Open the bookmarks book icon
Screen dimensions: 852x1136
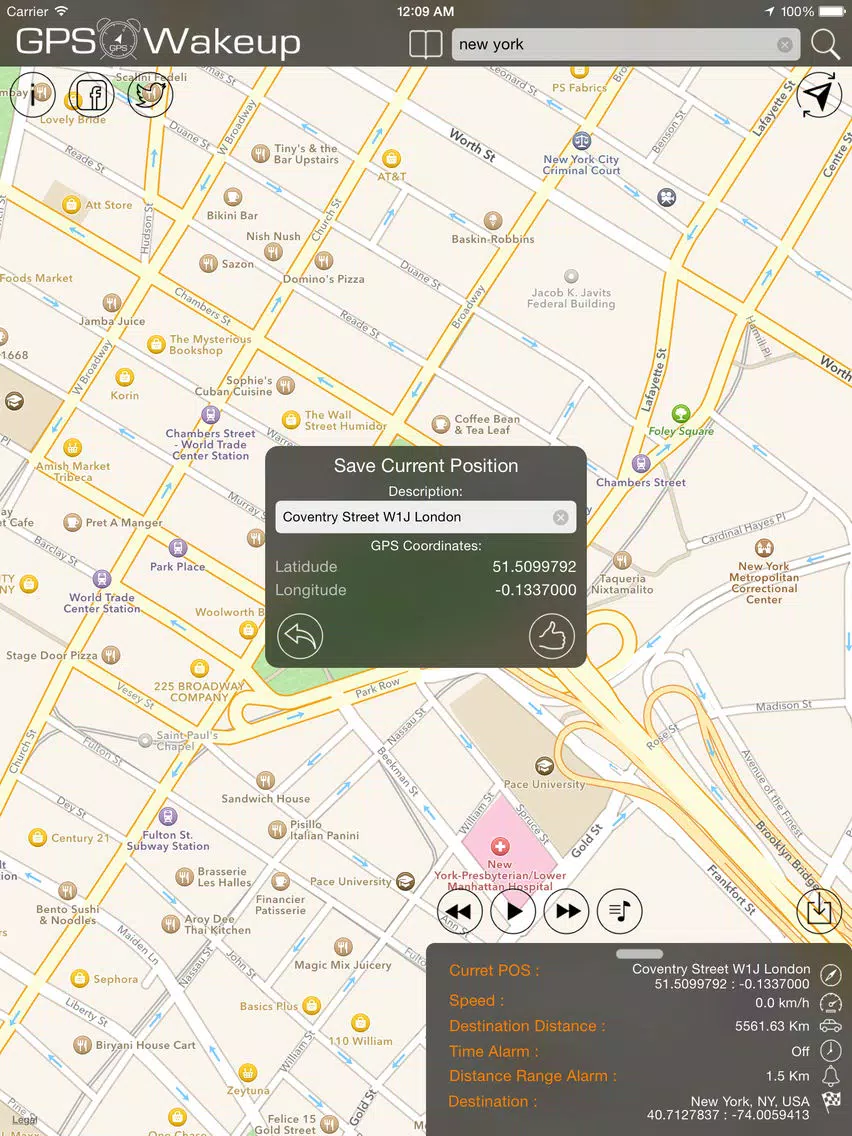click(x=425, y=44)
